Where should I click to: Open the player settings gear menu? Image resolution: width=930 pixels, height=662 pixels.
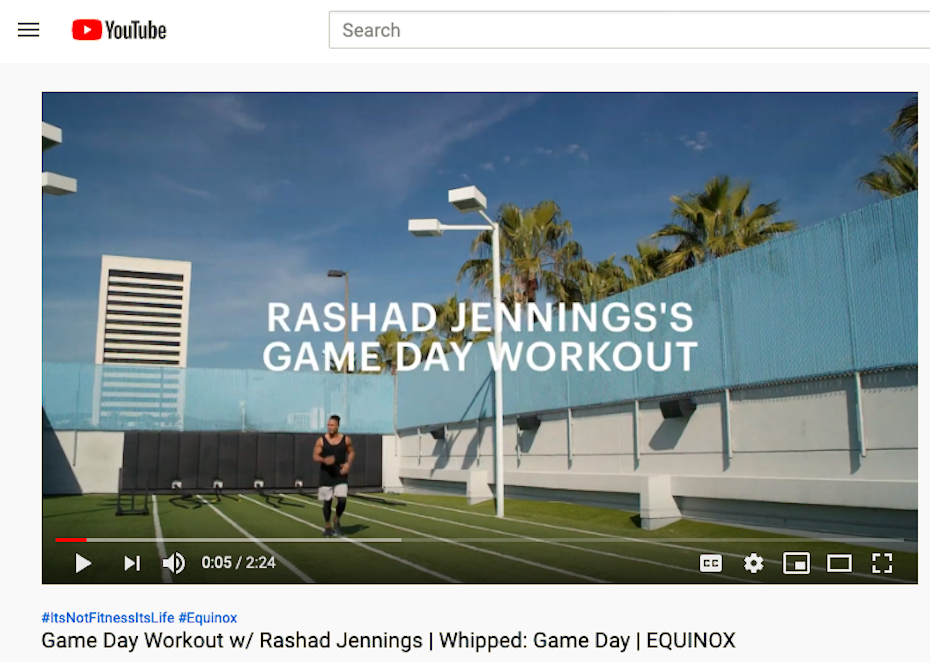(754, 563)
